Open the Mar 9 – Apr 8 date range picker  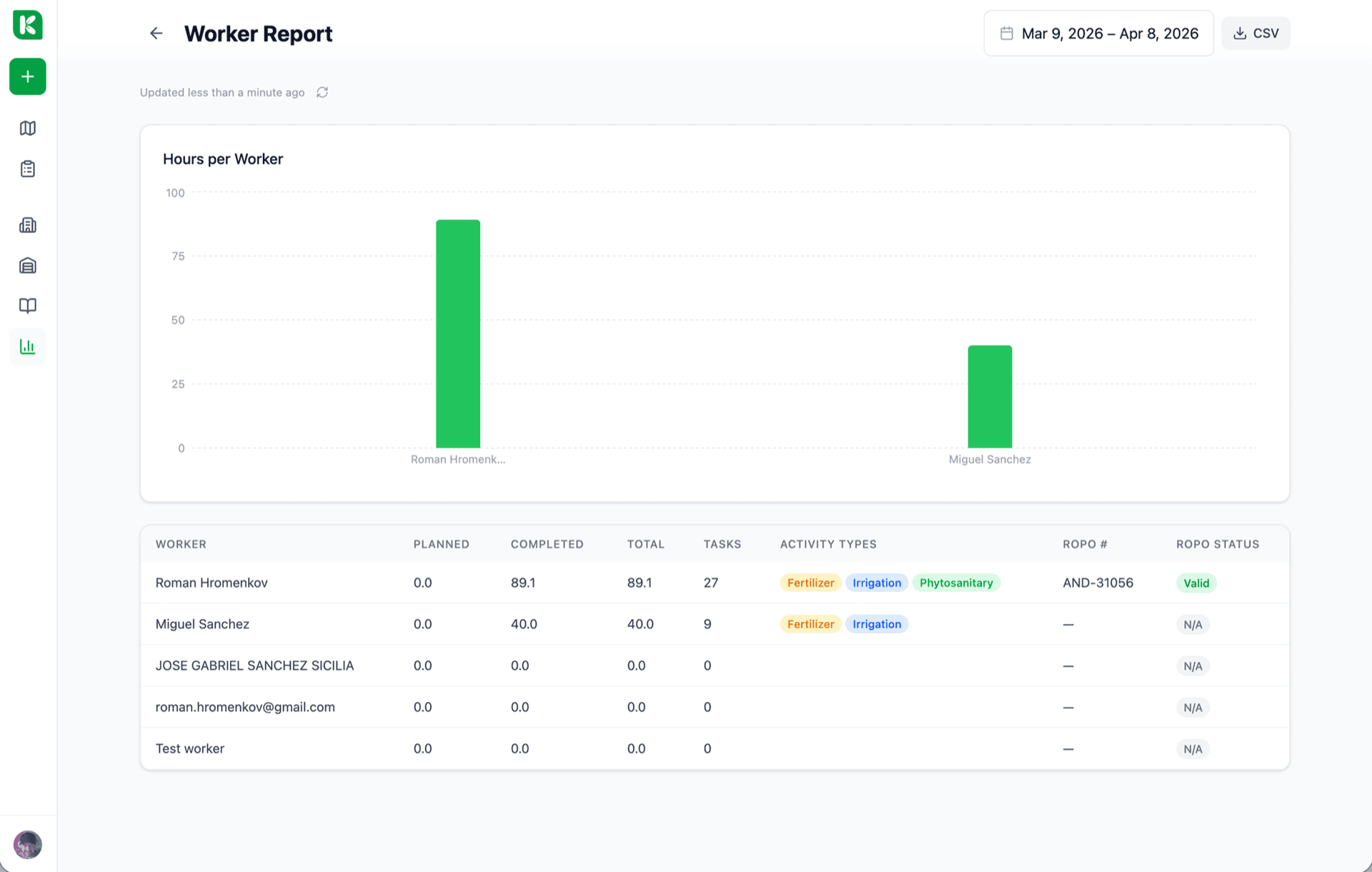point(1098,33)
